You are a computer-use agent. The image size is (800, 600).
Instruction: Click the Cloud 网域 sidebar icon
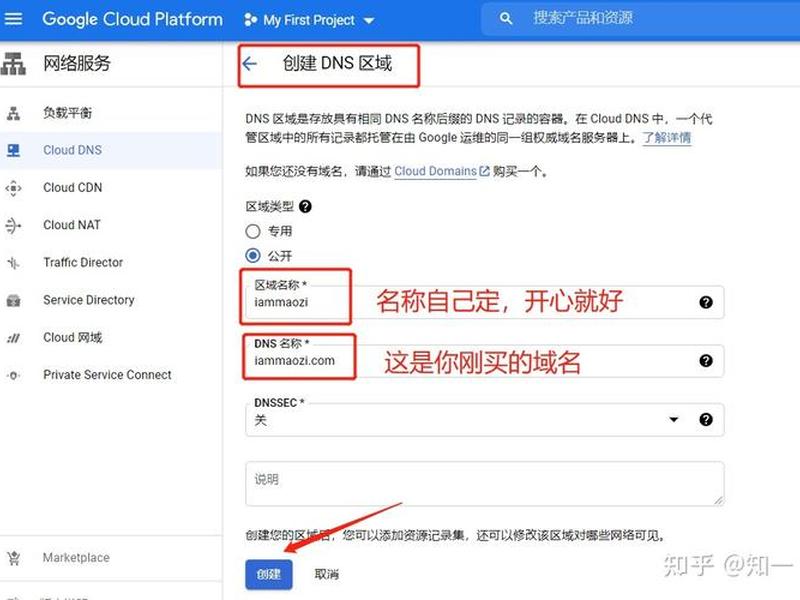13,338
